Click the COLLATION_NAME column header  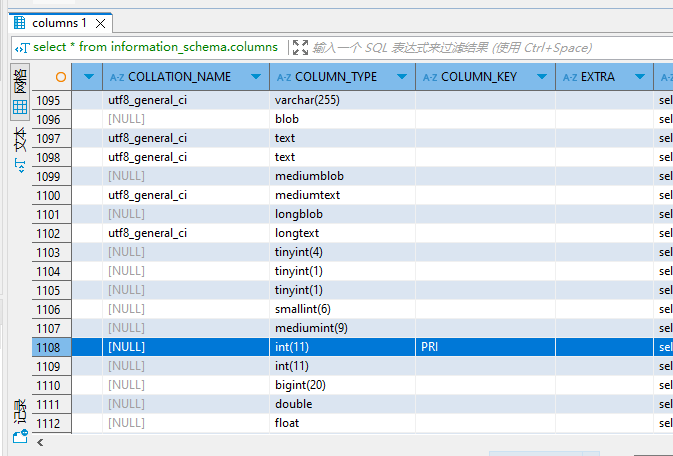(186, 77)
